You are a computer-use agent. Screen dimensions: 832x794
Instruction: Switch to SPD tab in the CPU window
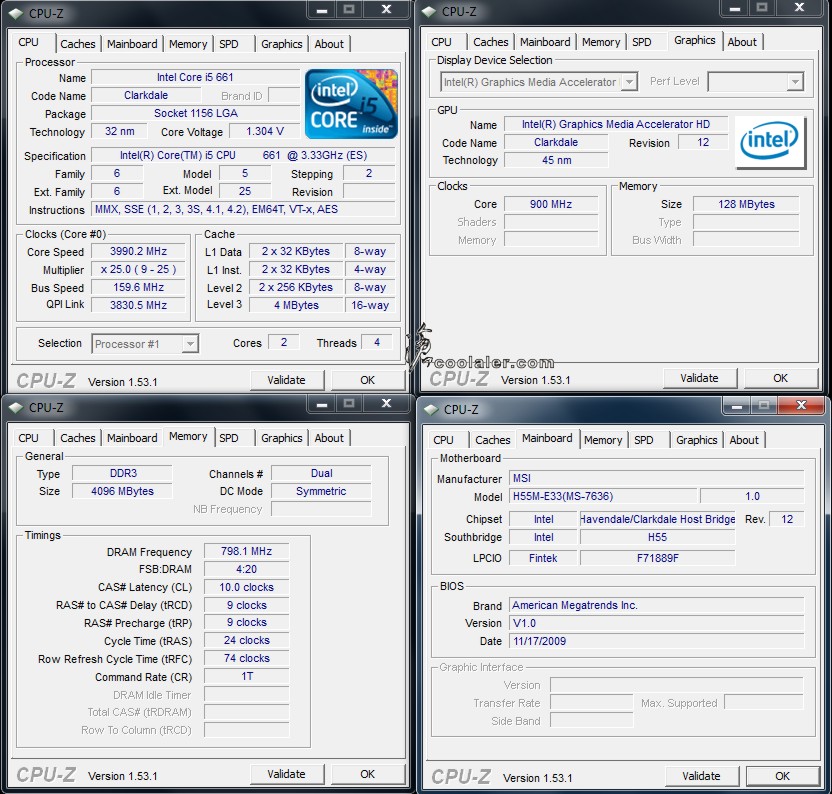[229, 44]
